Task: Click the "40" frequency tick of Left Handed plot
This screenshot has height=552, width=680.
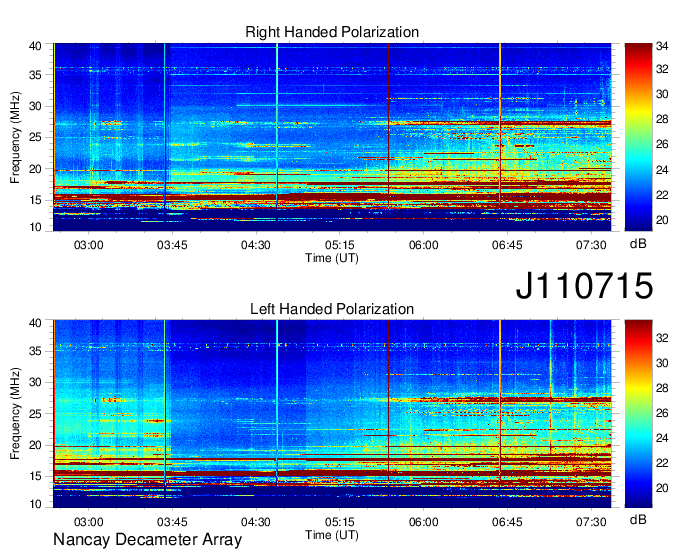Action: click(35, 323)
